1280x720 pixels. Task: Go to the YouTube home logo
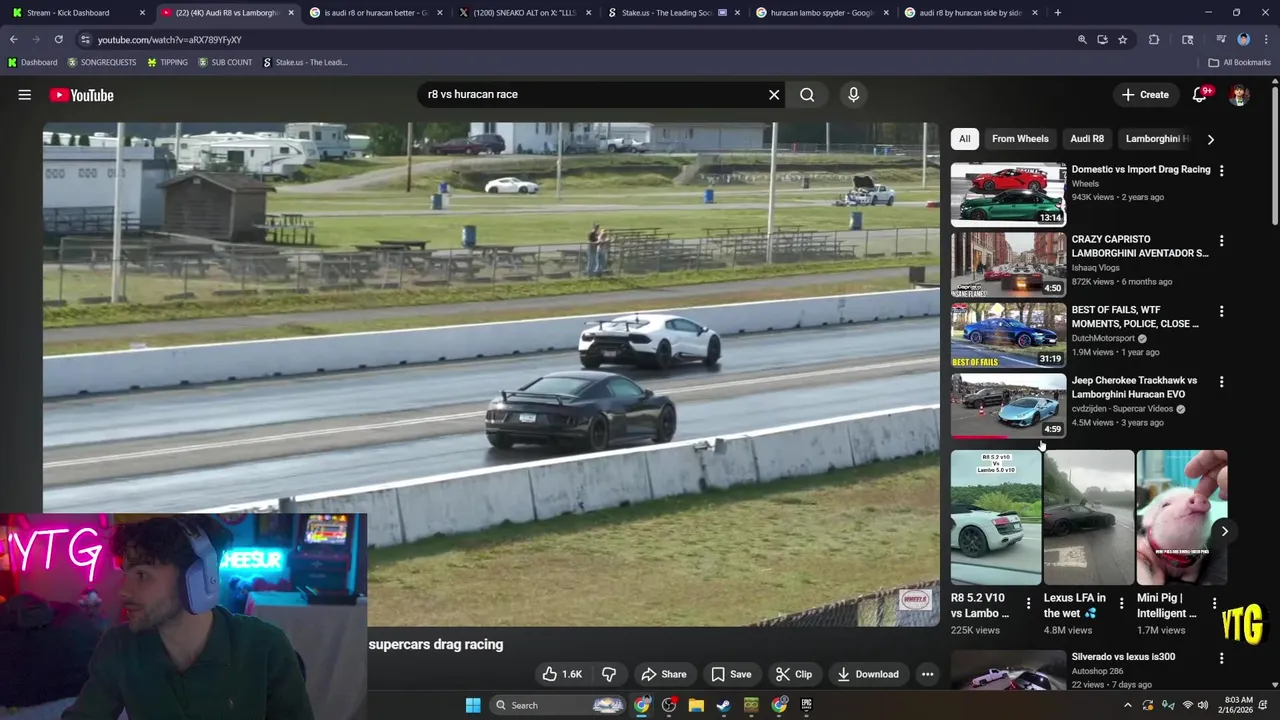coord(81,95)
